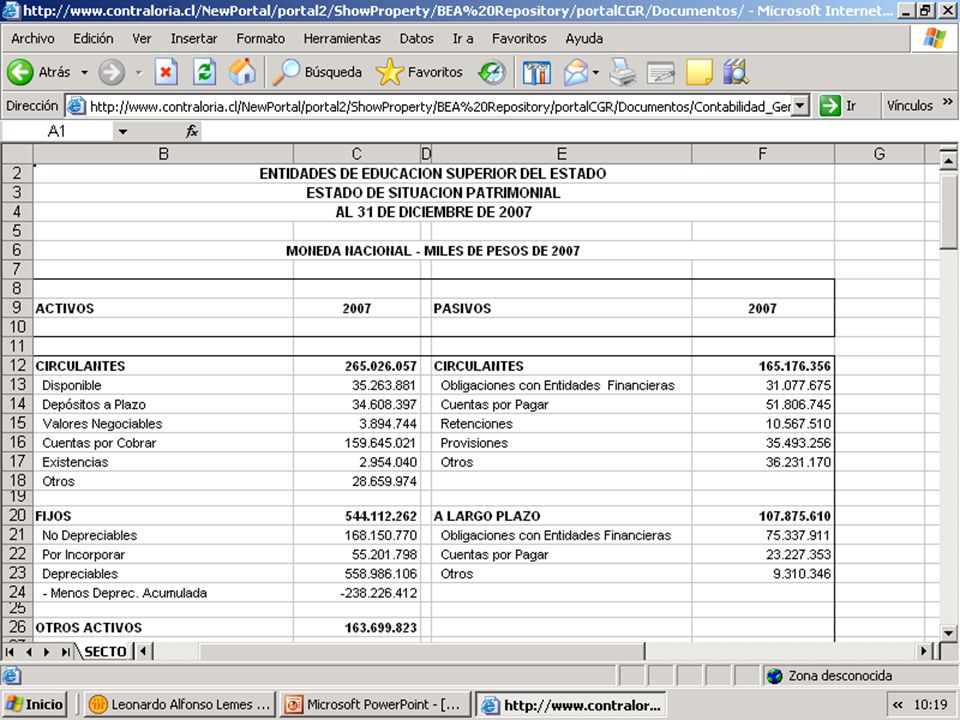Screen dimensions: 960x720
Task: Click the Forward navigation arrow
Action: pos(111,72)
